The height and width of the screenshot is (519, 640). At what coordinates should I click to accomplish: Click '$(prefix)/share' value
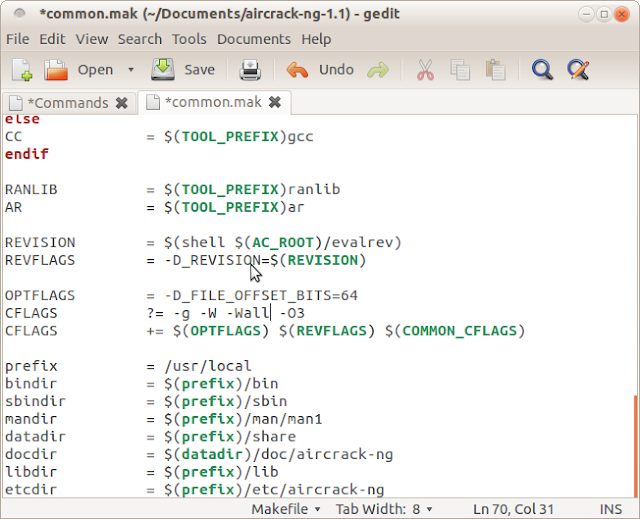coord(230,437)
